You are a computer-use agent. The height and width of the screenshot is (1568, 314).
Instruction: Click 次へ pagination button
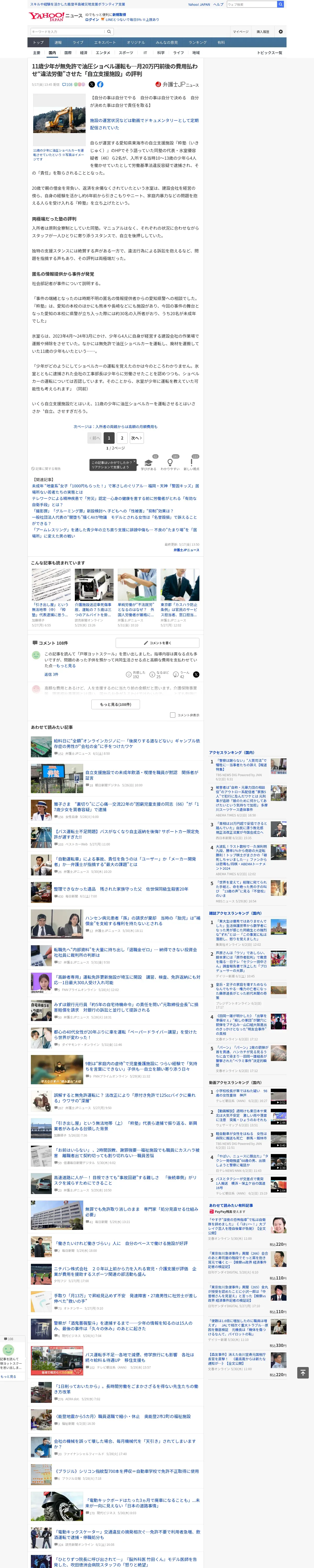click(137, 438)
